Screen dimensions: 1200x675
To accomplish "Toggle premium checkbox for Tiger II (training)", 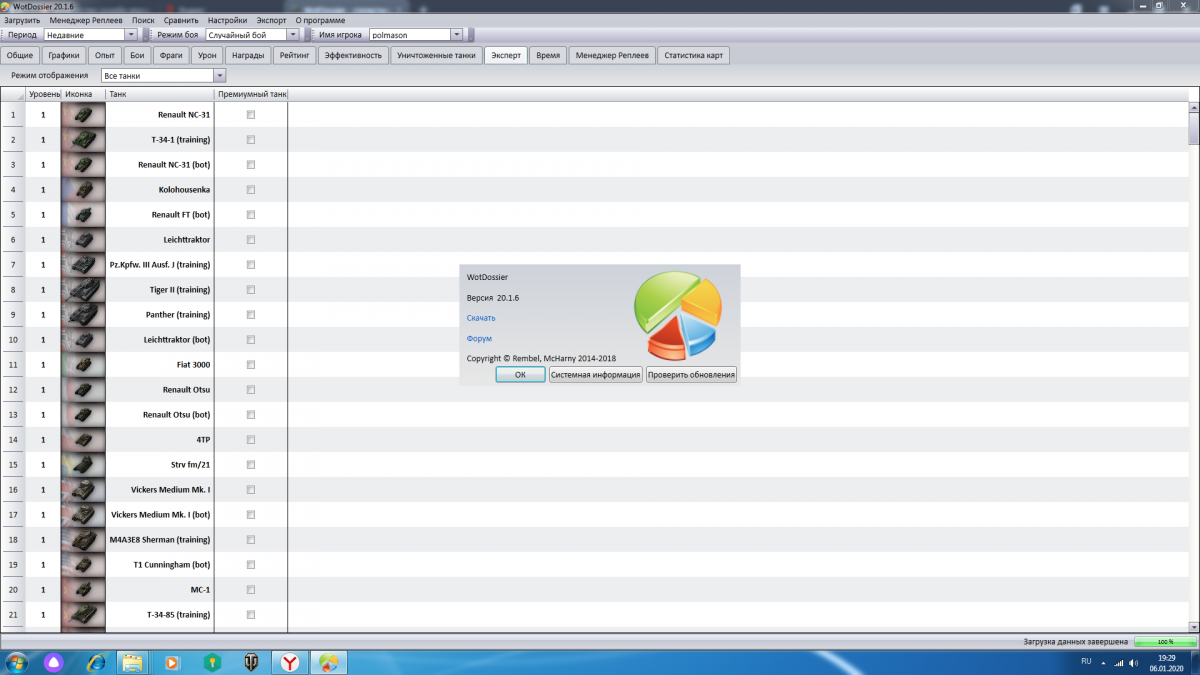I will [x=251, y=290].
